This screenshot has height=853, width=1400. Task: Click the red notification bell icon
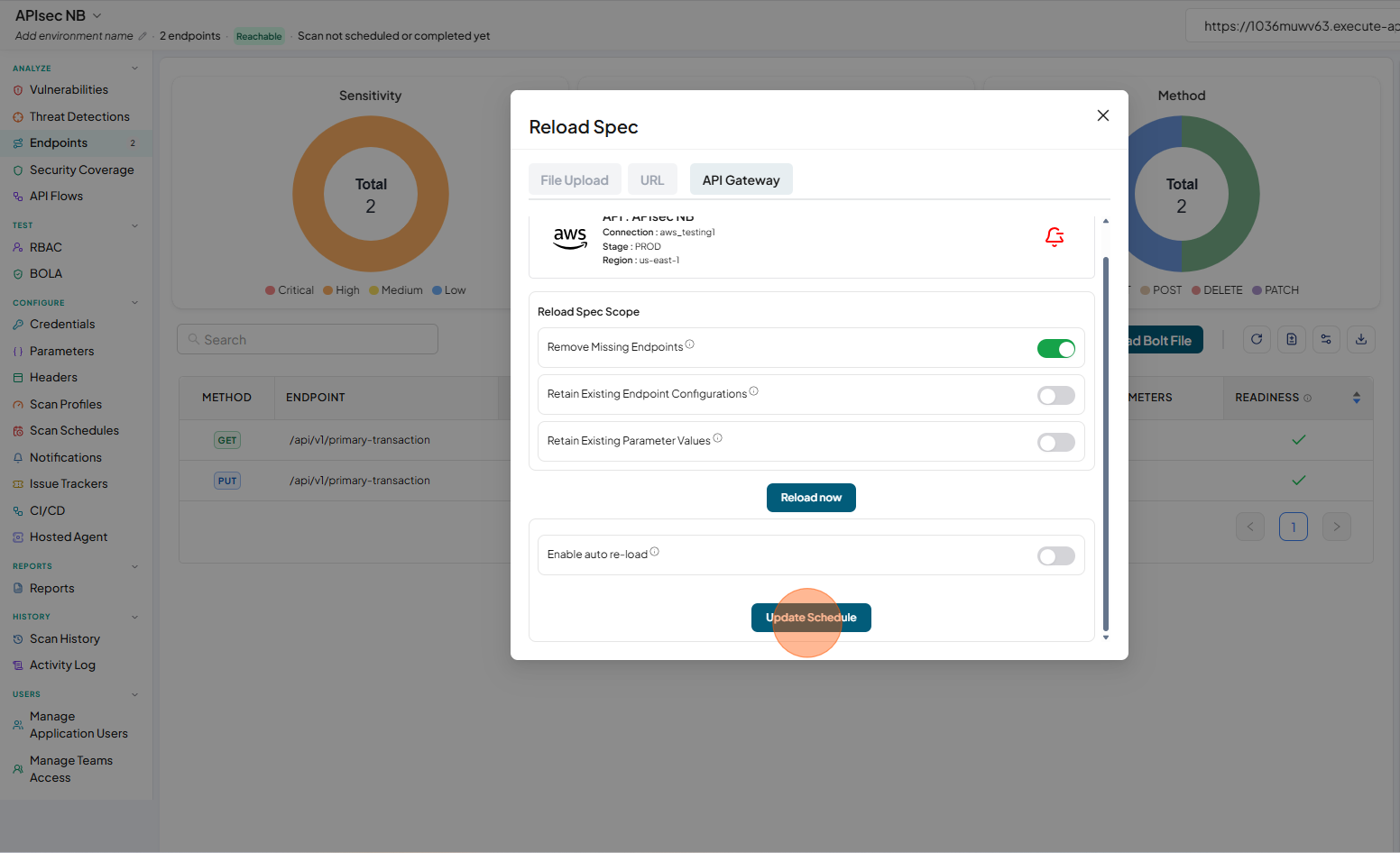pyautogui.click(x=1055, y=236)
